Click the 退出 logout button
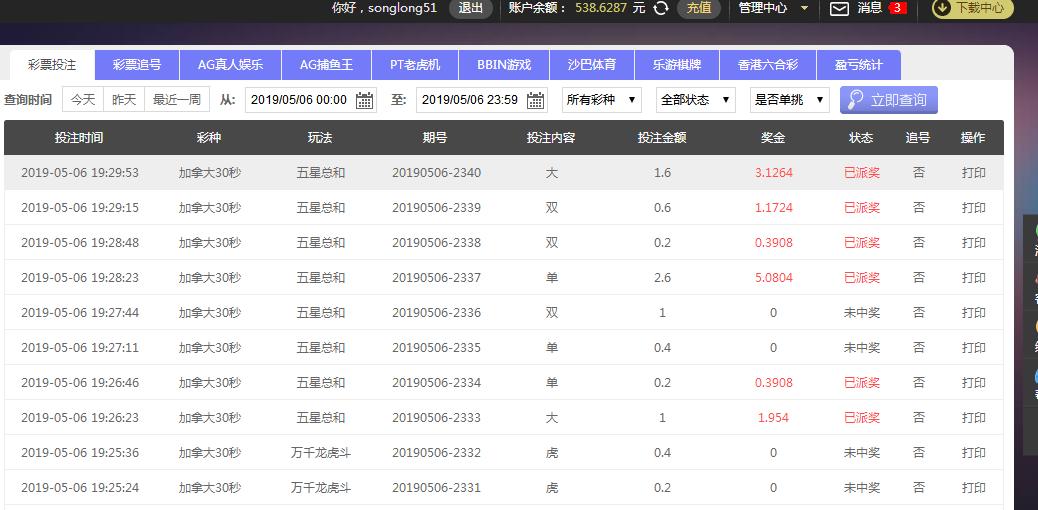 coord(471,8)
